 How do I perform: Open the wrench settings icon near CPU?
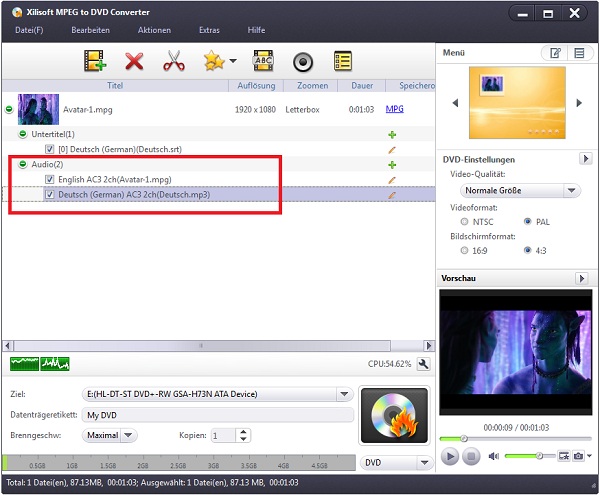tap(423, 364)
